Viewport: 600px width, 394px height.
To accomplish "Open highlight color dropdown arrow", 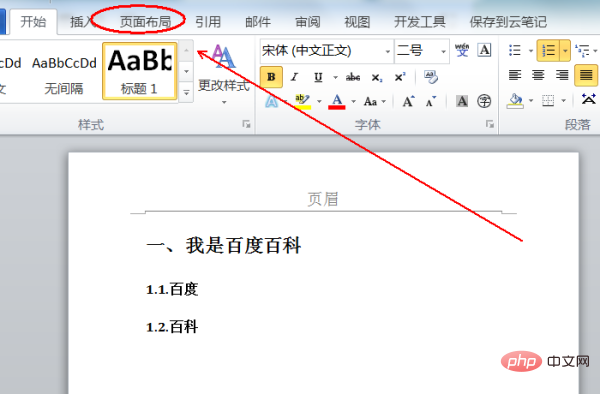I will pos(319,101).
